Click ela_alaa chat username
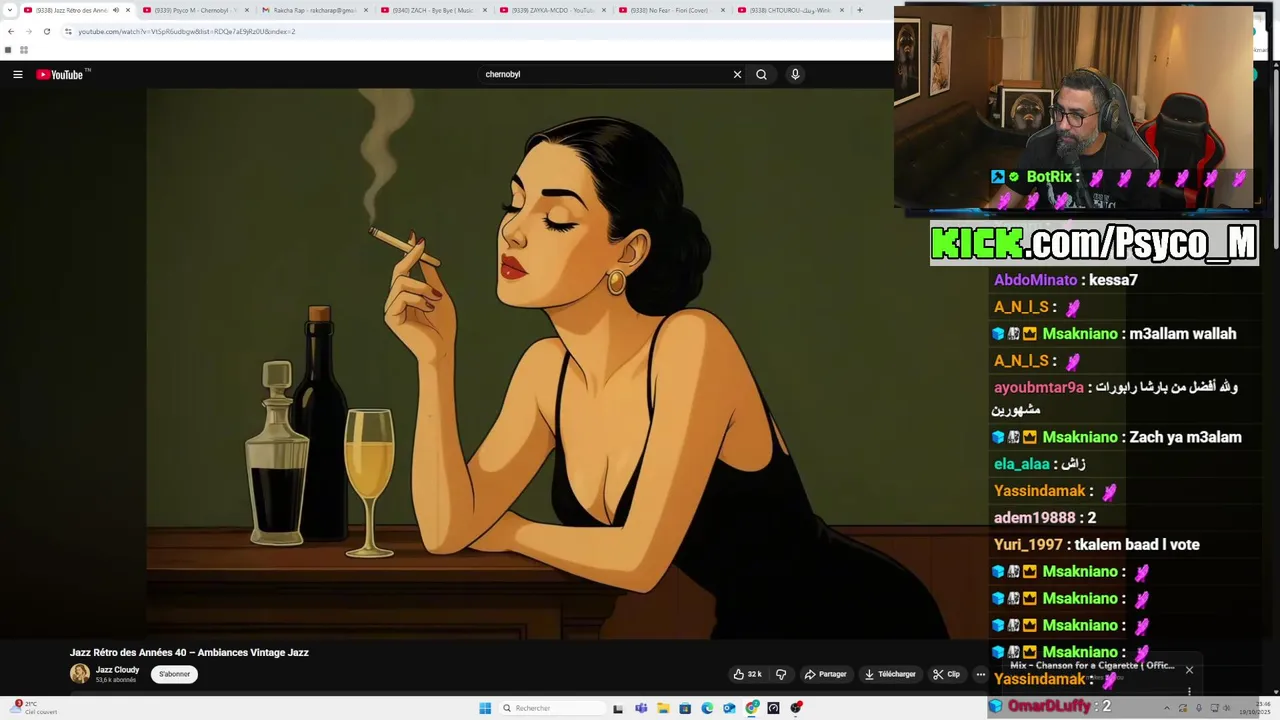The width and height of the screenshot is (1280, 720). 1022,464
